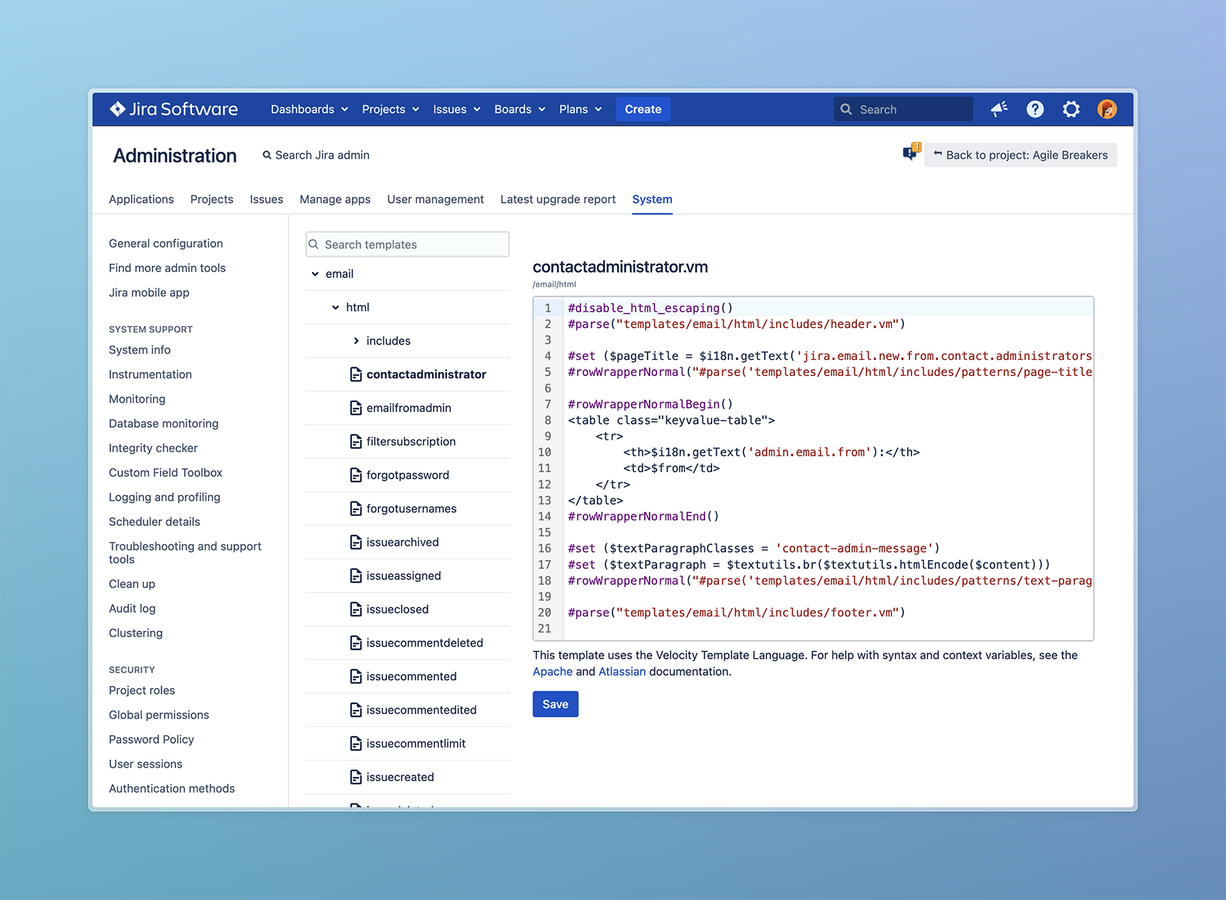Expand the includes folder

point(356,341)
